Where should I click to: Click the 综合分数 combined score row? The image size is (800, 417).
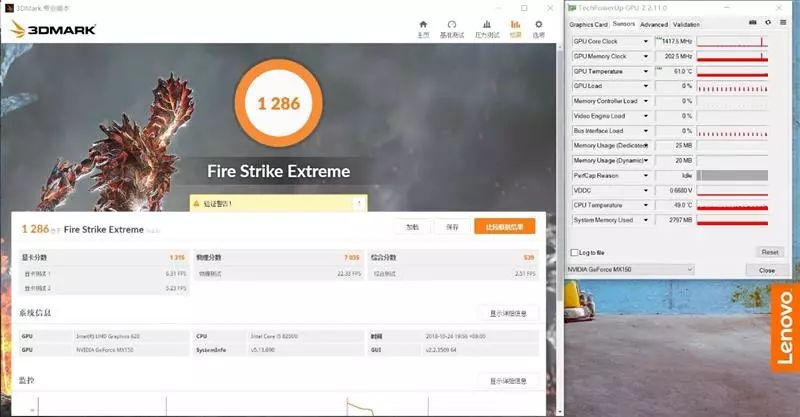pyautogui.click(x=453, y=257)
